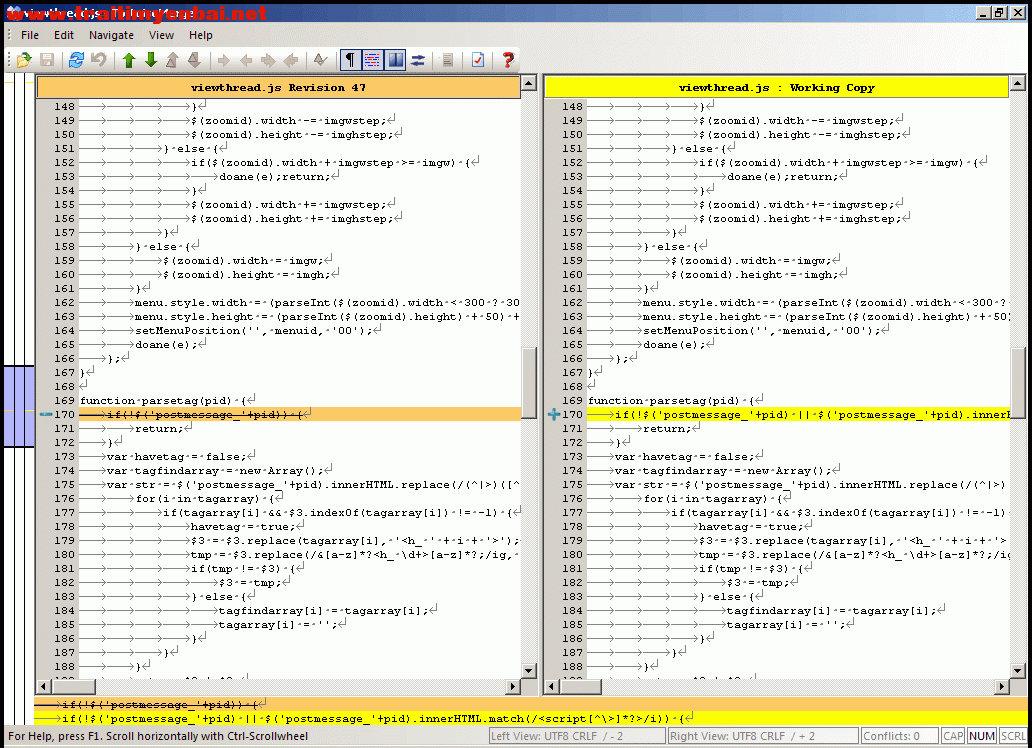Click the Save floppy disk icon
1032x748 pixels.
[x=47, y=60]
